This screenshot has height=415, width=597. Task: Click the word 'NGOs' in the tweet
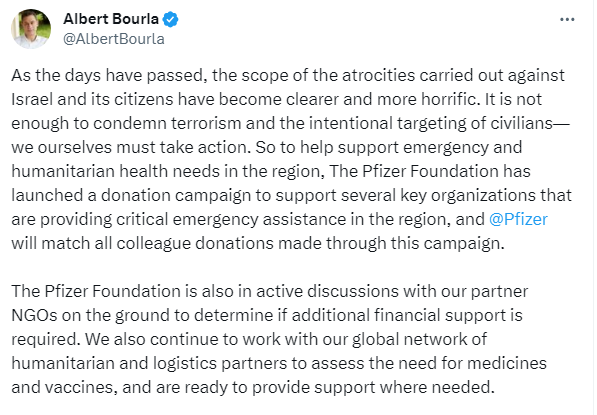click(x=34, y=315)
